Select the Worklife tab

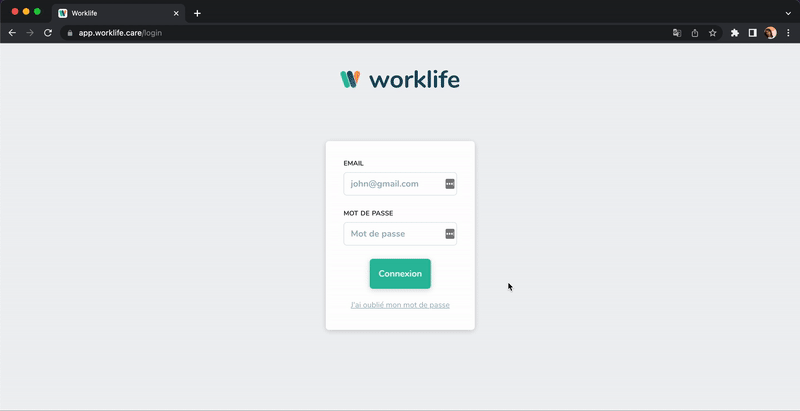click(110, 13)
